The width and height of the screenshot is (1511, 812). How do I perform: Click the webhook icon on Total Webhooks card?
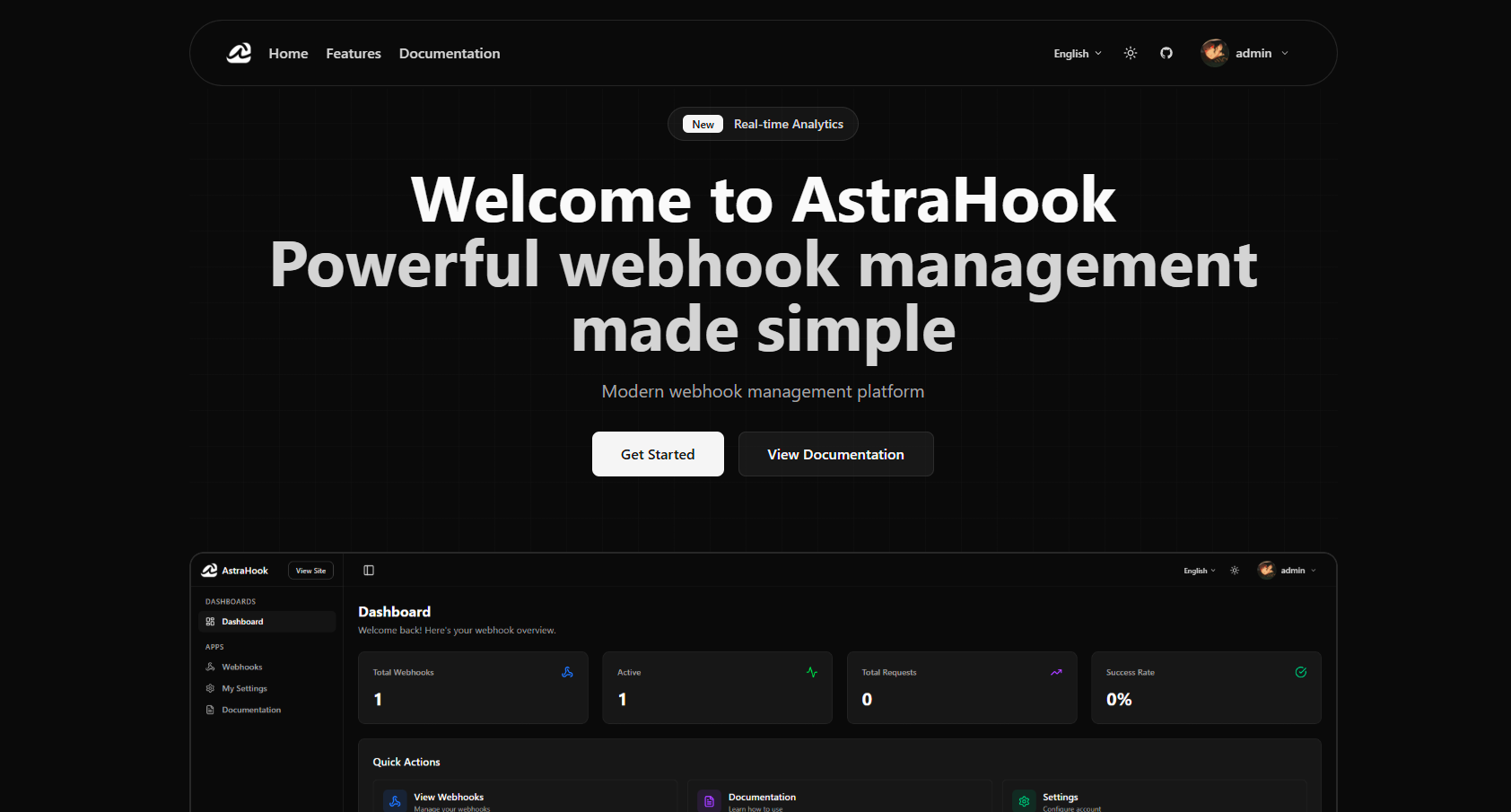coord(566,671)
